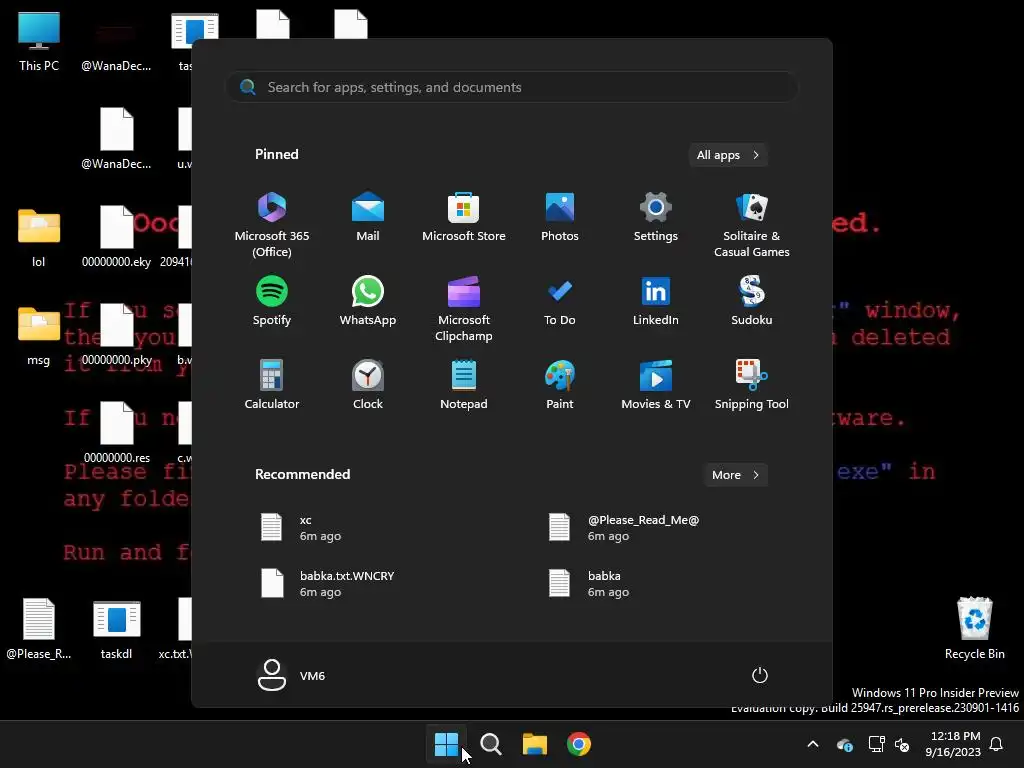This screenshot has width=1024, height=768.
Task: Open Microsoft Clipchamp
Action: [x=464, y=309]
